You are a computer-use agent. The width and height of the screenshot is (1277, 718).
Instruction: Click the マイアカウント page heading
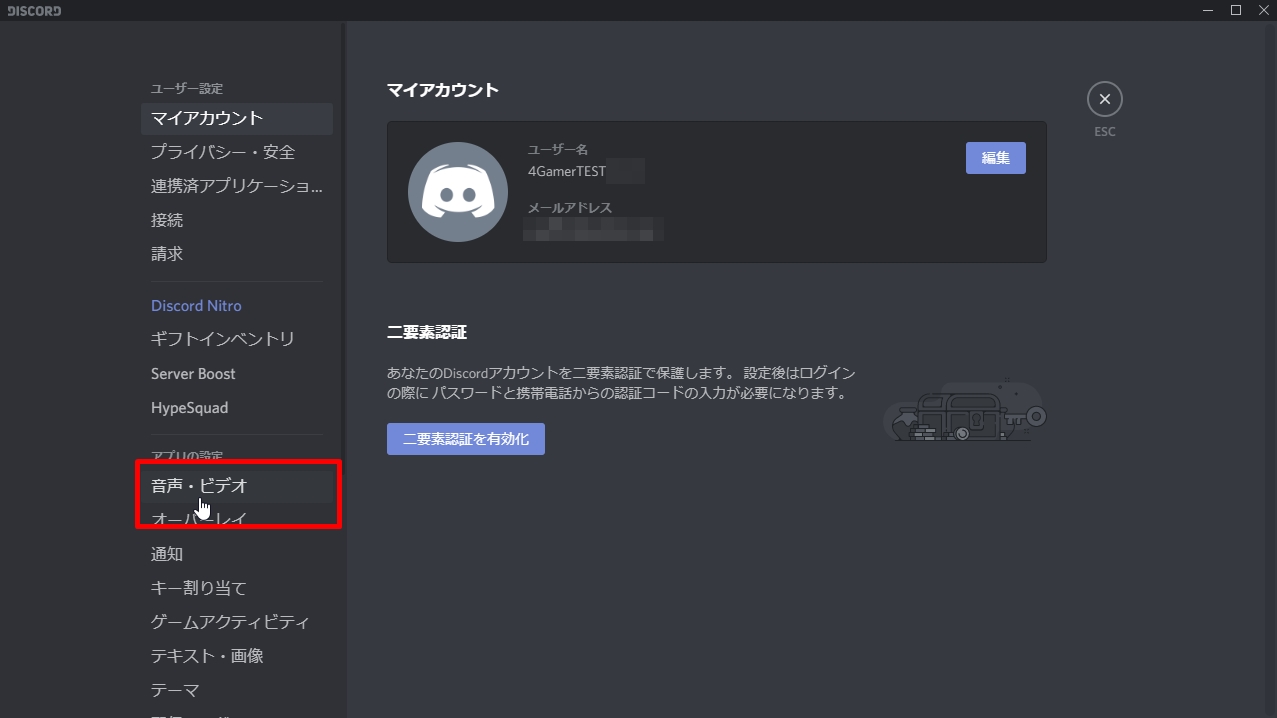(x=443, y=90)
